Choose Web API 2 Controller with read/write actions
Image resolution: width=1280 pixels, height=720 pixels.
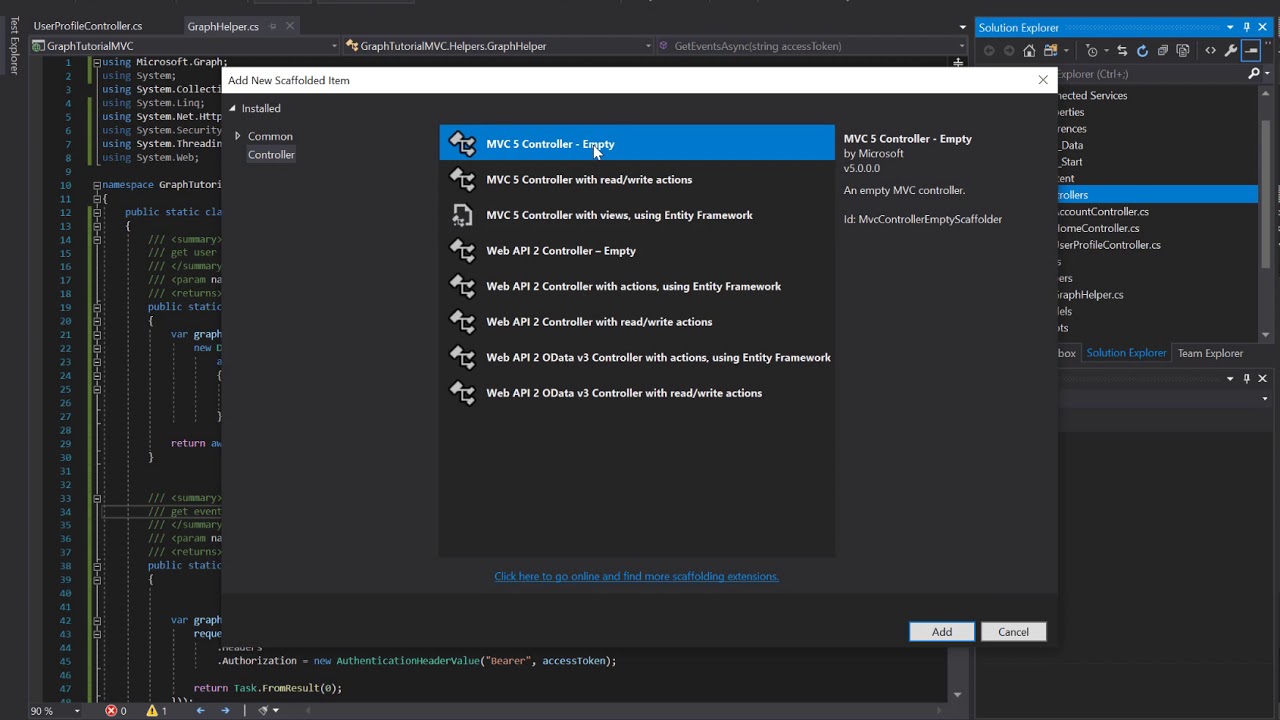click(637, 321)
